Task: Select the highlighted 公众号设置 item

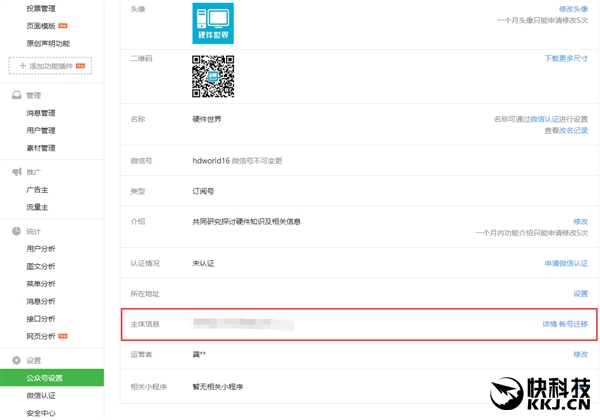Action: click(x=52, y=378)
